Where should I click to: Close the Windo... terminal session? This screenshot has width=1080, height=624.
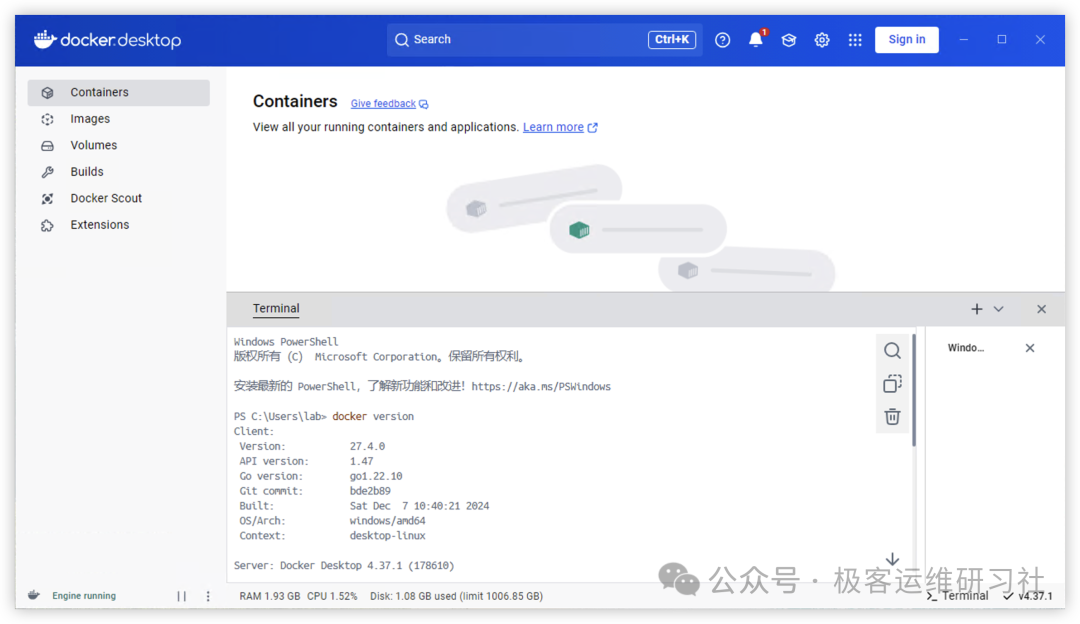tap(1030, 348)
